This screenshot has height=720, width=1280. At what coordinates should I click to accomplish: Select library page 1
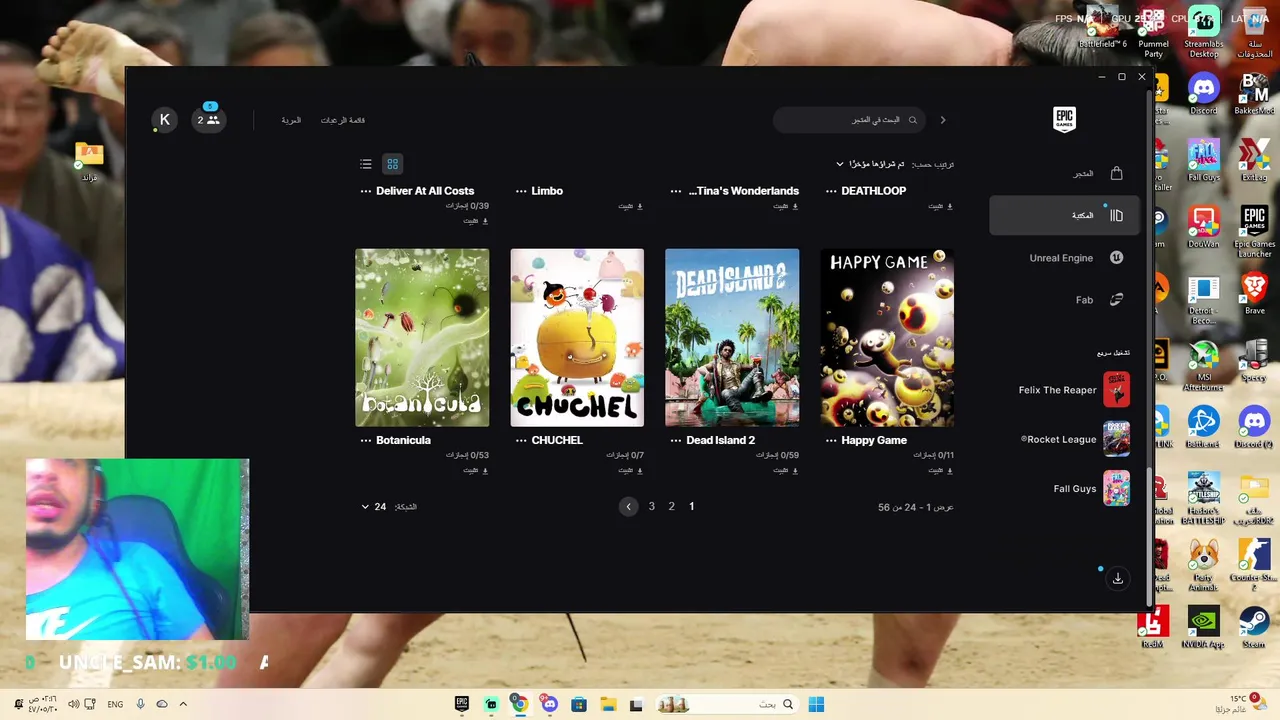point(691,507)
